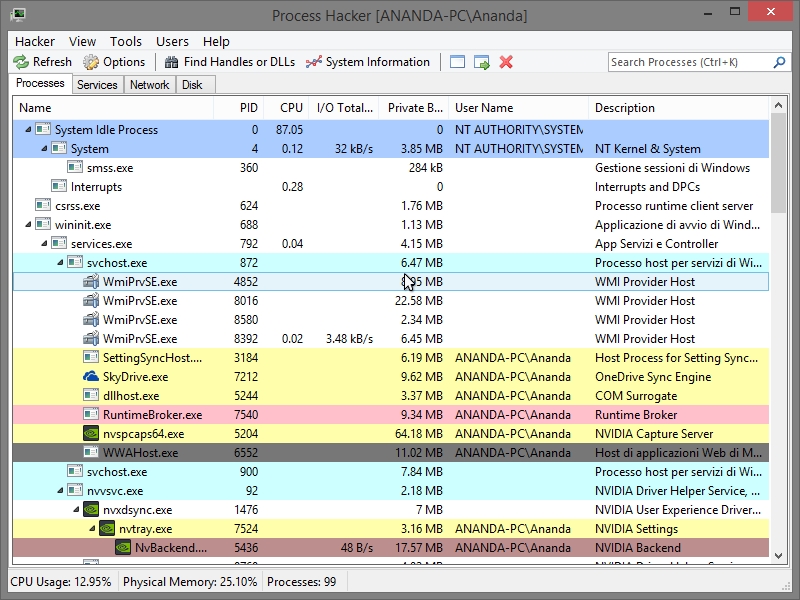Image resolution: width=800 pixels, height=600 pixels.
Task: Click the OneDrive Sync Engine description
Action: (x=653, y=377)
